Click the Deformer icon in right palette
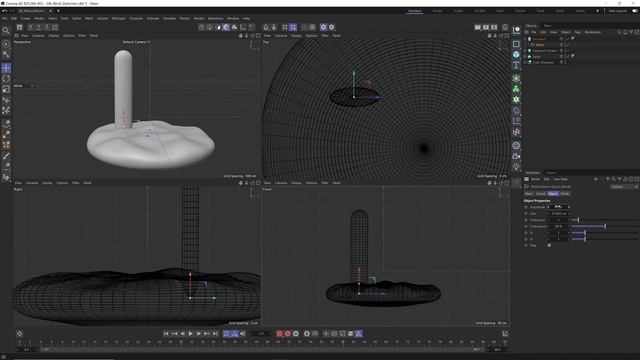Image resolution: width=640 pixels, height=360 pixels. click(x=516, y=110)
